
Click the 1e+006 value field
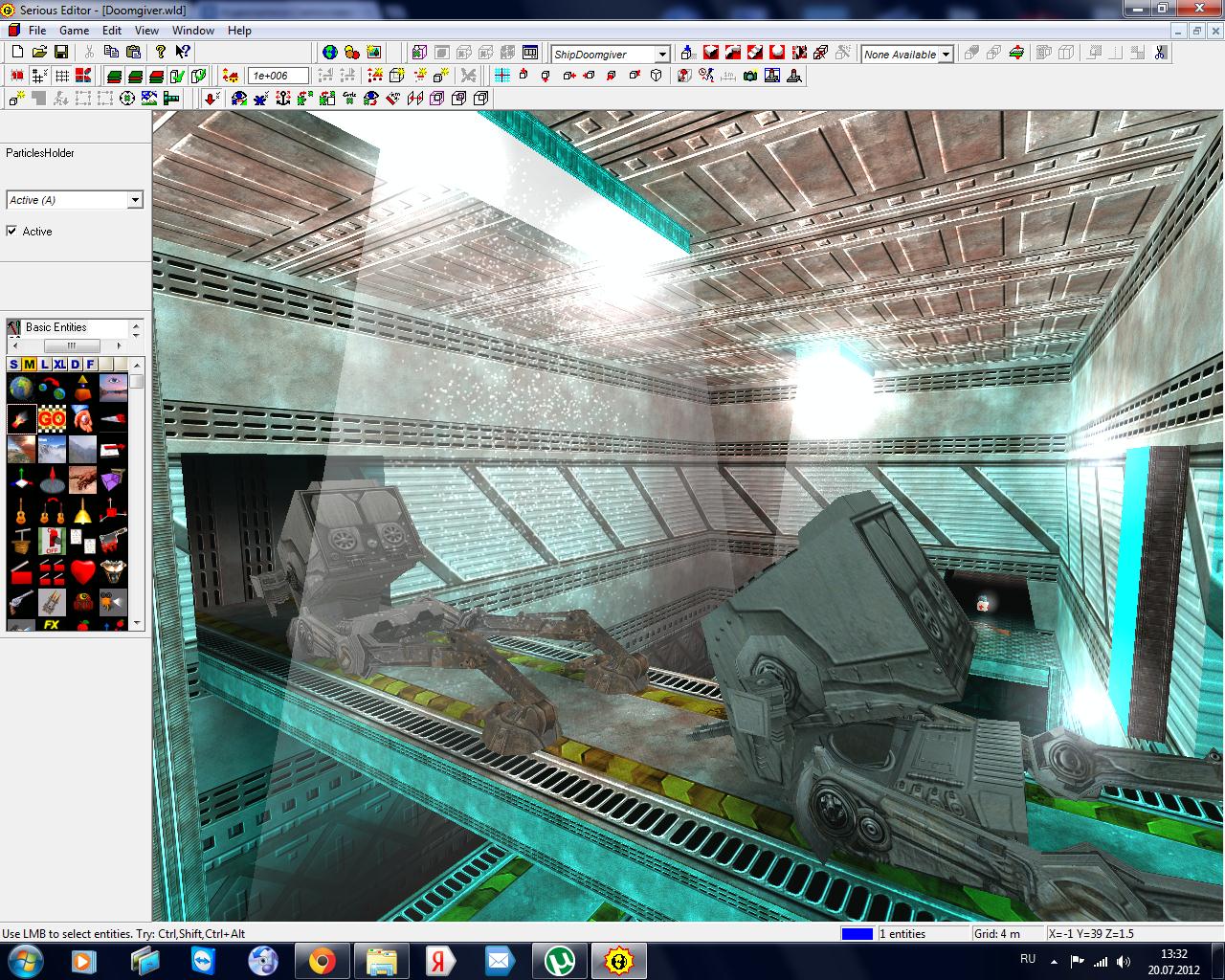[x=278, y=76]
